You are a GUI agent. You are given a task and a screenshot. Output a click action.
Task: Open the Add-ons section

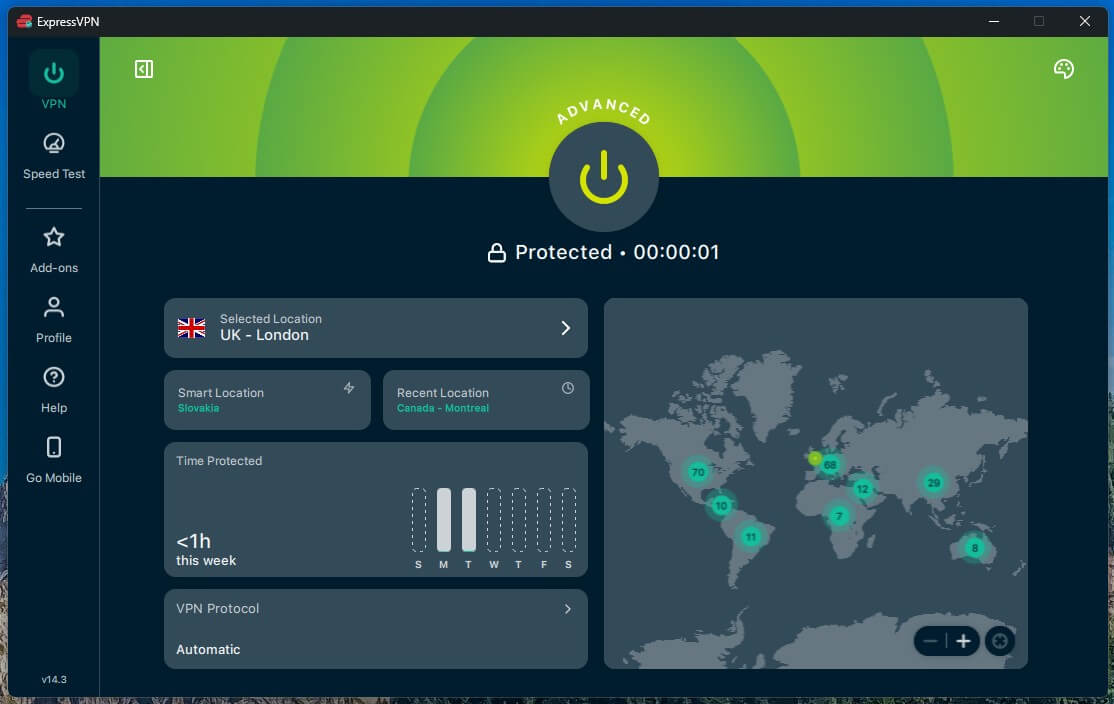coord(54,250)
